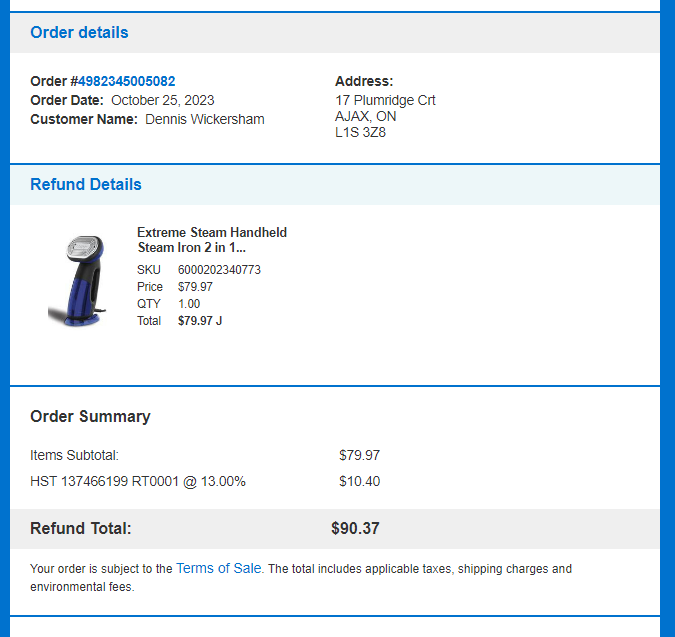
Task: Click the bold item Total $79.97 J
Action: 200,321
